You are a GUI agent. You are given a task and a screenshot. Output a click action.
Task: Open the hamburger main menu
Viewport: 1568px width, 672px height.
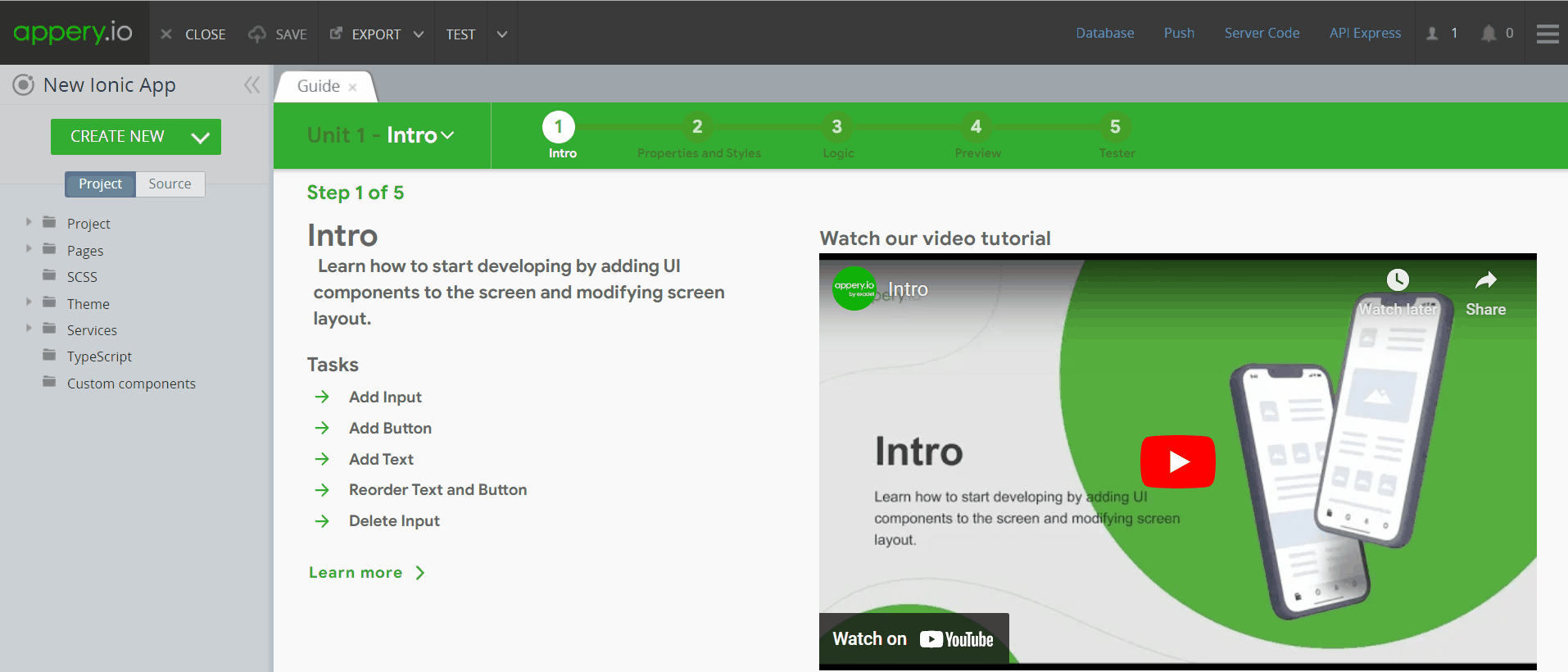[x=1548, y=34]
